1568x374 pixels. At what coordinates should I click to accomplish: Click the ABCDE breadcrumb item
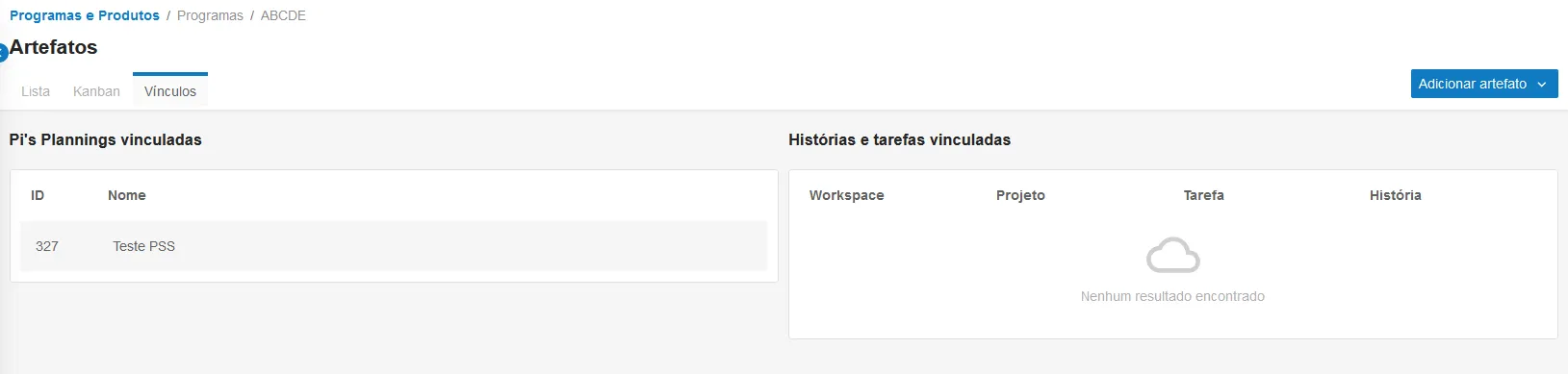pos(283,15)
